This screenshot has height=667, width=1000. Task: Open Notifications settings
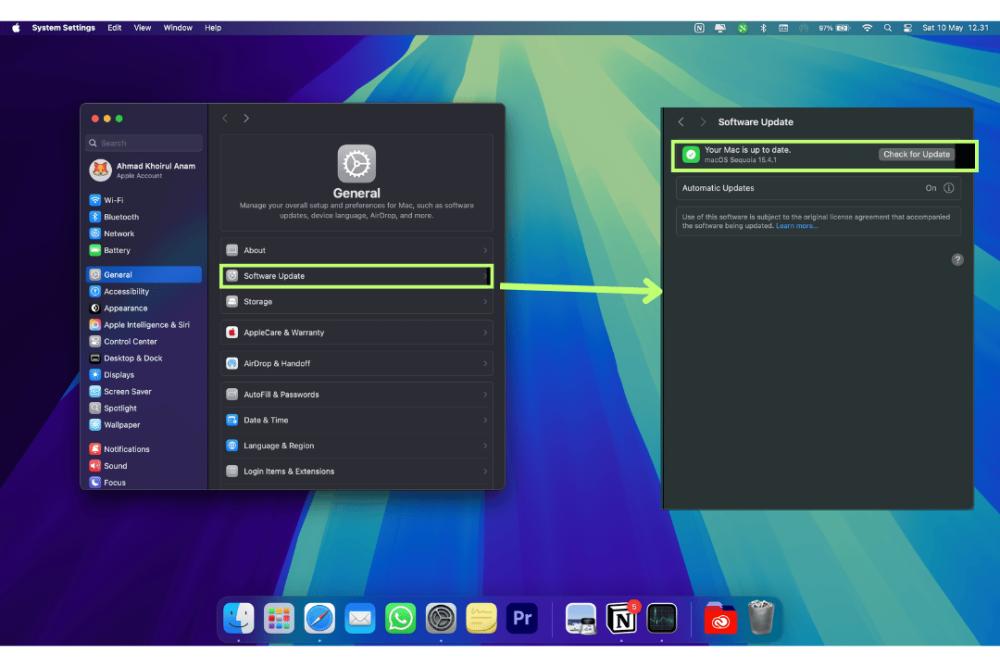point(143,449)
